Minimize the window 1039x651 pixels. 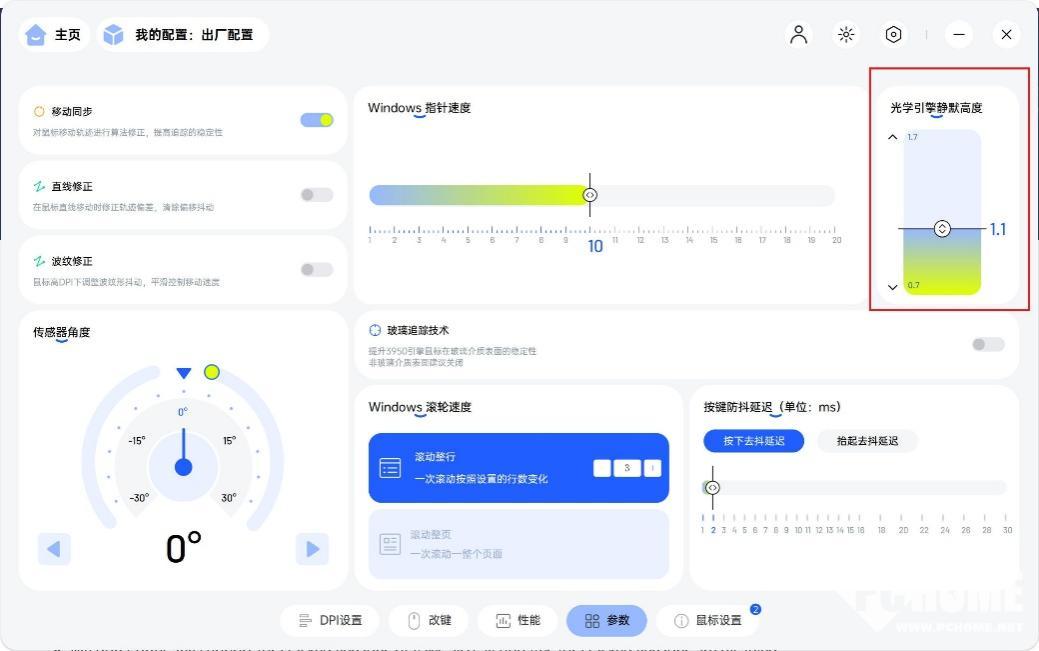coord(959,34)
